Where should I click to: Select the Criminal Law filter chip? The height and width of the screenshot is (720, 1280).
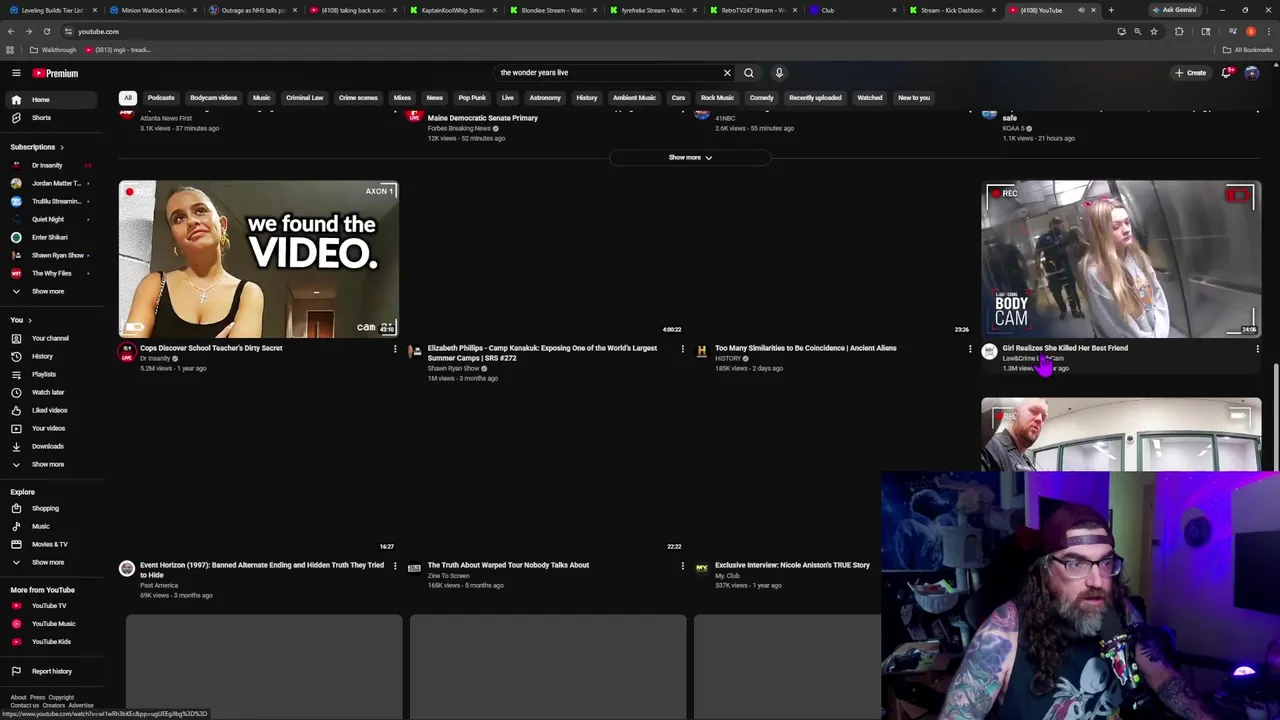pos(305,98)
